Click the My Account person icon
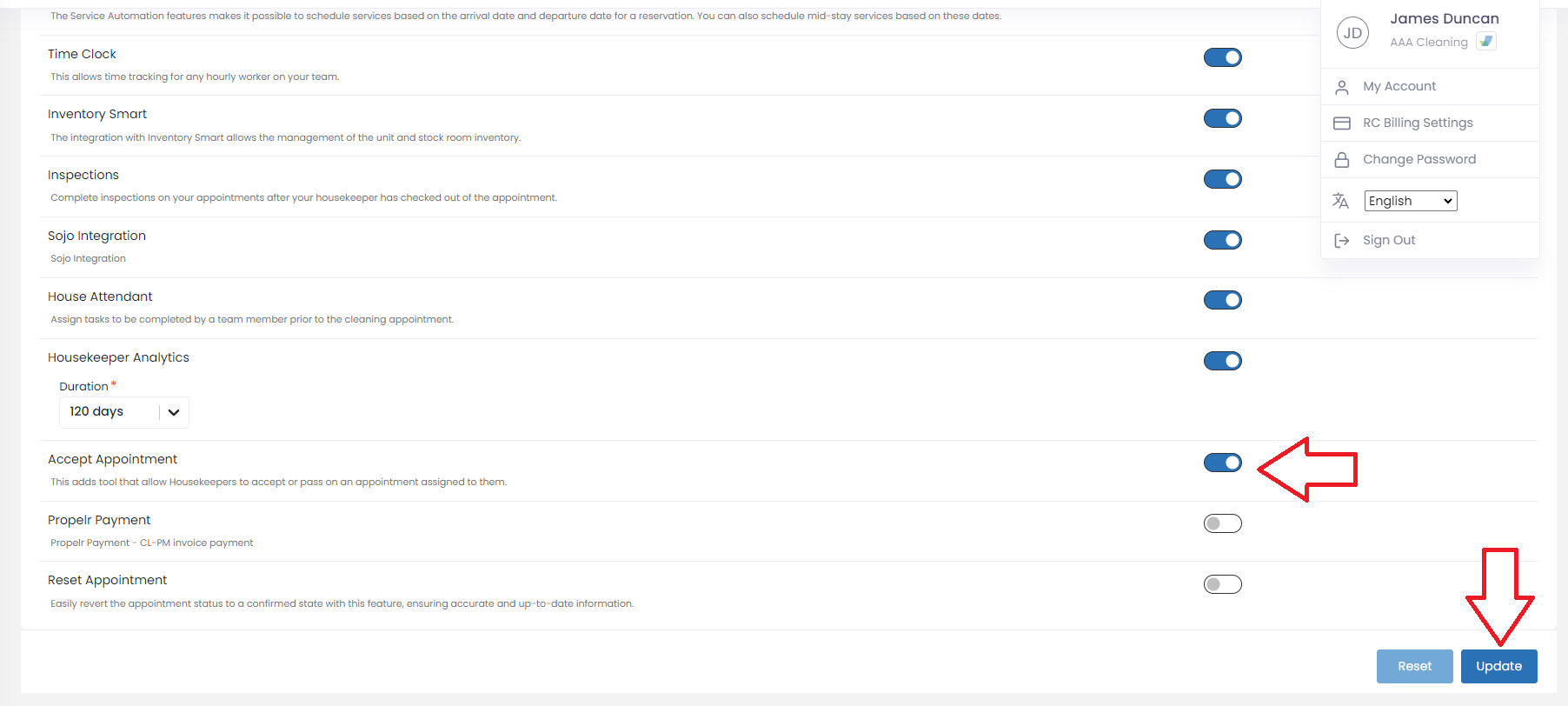Screen dimensions: 1568x706 [x=1342, y=87]
